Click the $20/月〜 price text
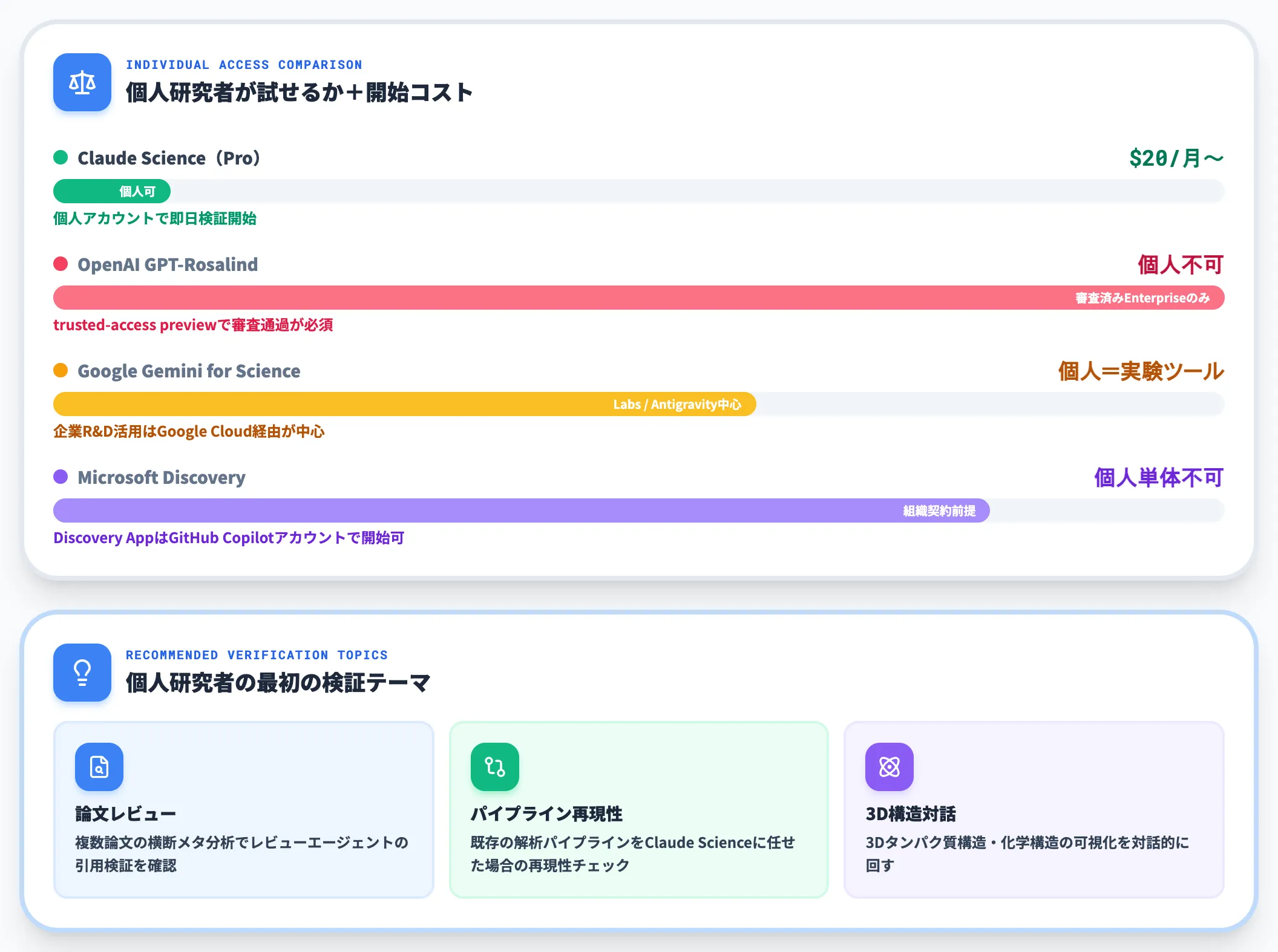The width and height of the screenshot is (1278, 952). [1176, 158]
